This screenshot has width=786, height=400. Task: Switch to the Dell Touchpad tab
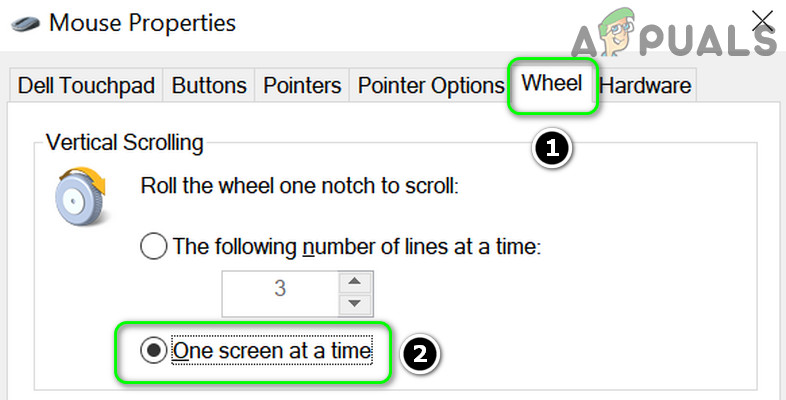tap(87, 86)
